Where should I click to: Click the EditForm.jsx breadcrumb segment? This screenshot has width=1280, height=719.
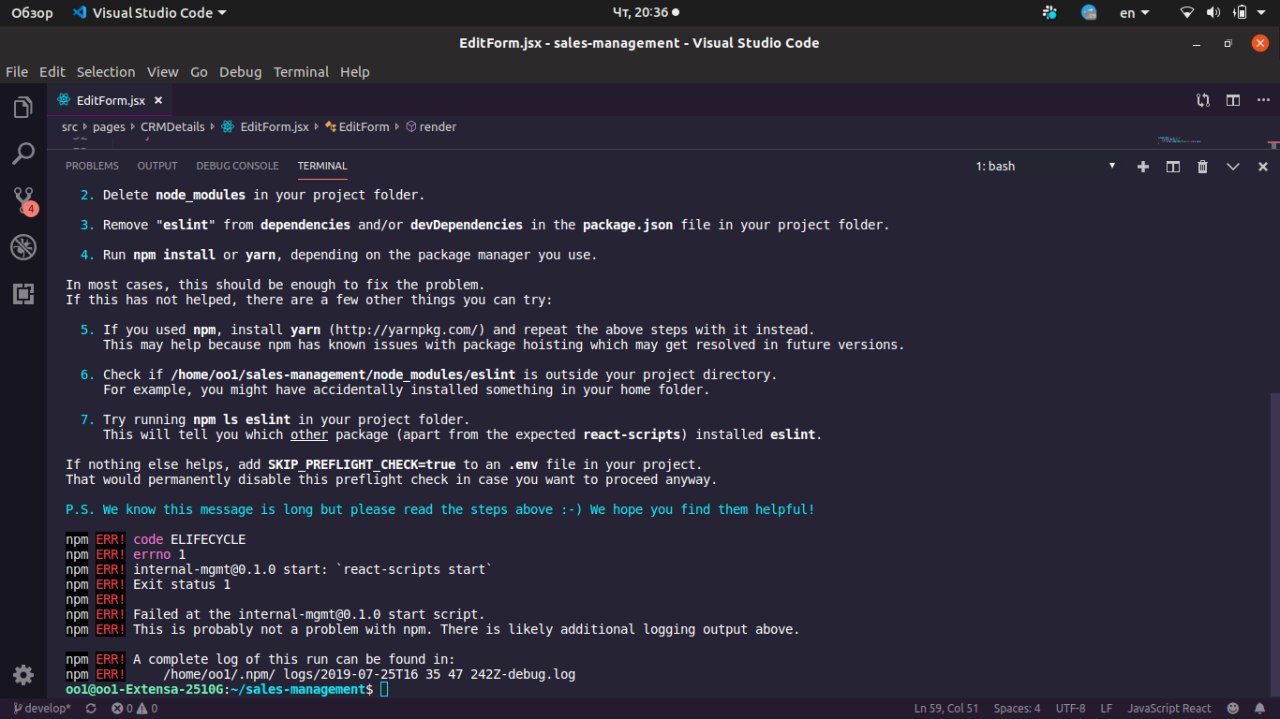point(266,127)
